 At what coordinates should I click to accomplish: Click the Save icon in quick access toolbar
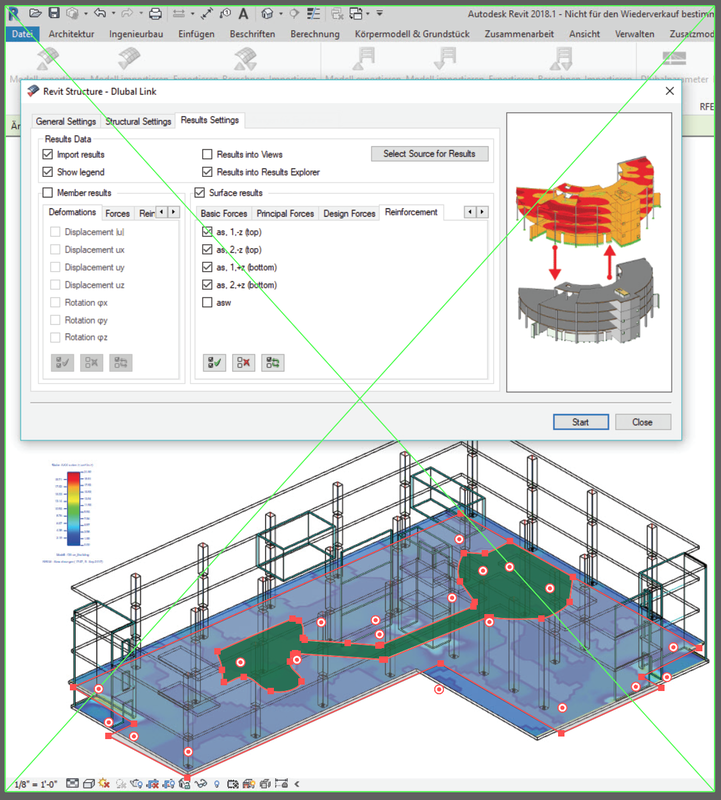[x=56, y=13]
